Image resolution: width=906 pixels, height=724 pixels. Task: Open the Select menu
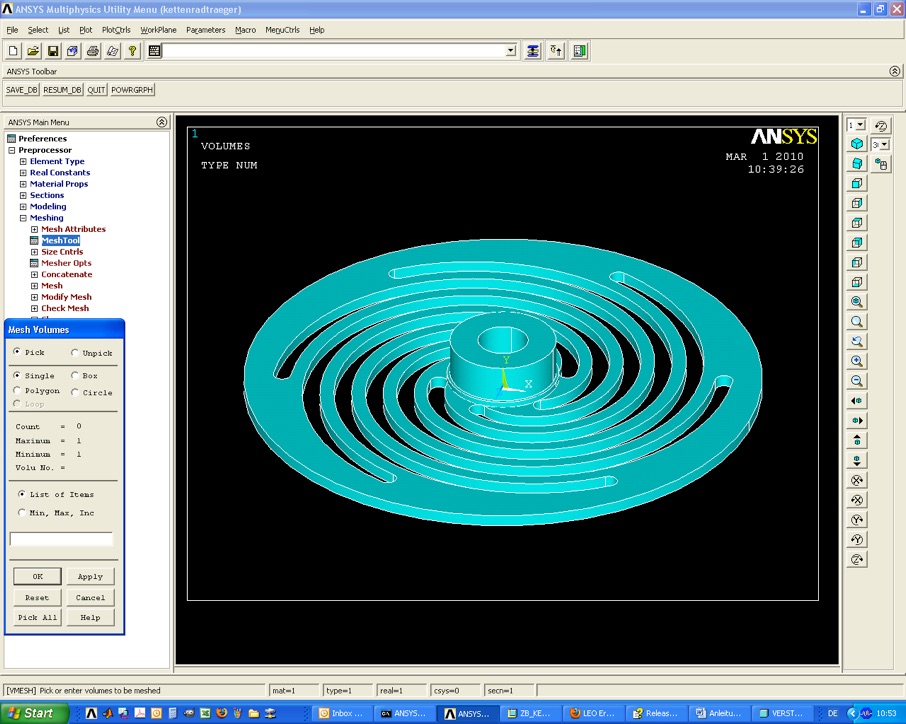pyautogui.click(x=38, y=30)
